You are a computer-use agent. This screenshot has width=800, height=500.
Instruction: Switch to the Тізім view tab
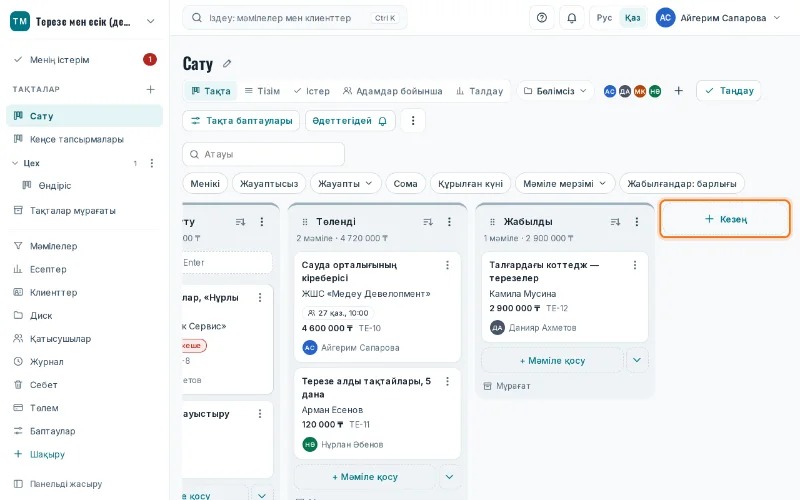pyautogui.click(x=262, y=91)
